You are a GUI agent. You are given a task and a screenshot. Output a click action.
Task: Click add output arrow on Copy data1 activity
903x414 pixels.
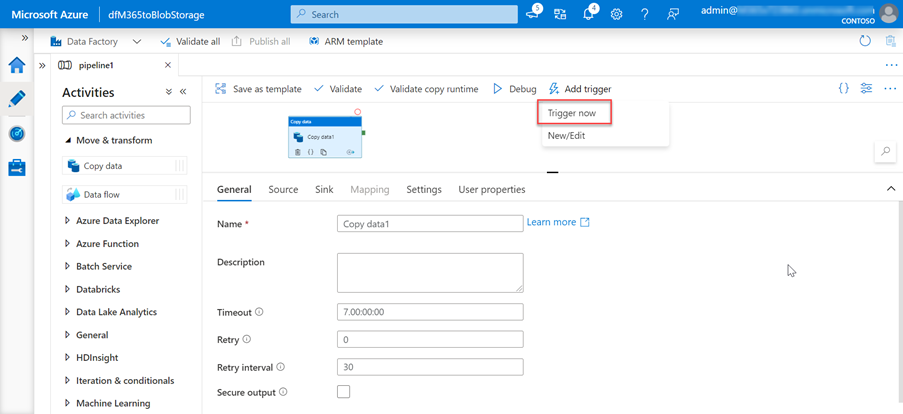click(351, 153)
